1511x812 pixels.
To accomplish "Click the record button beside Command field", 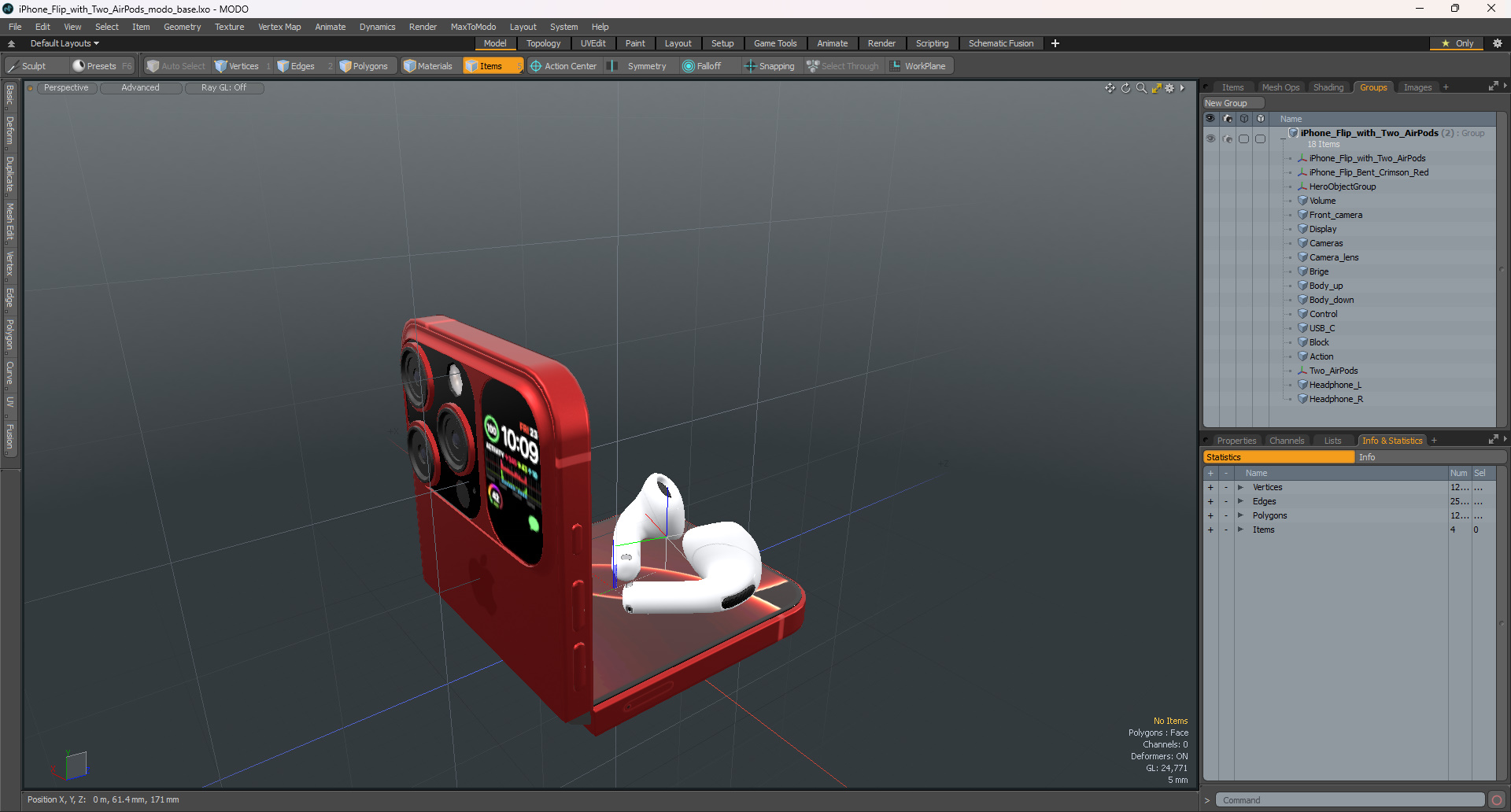I will click(1497, 800).
